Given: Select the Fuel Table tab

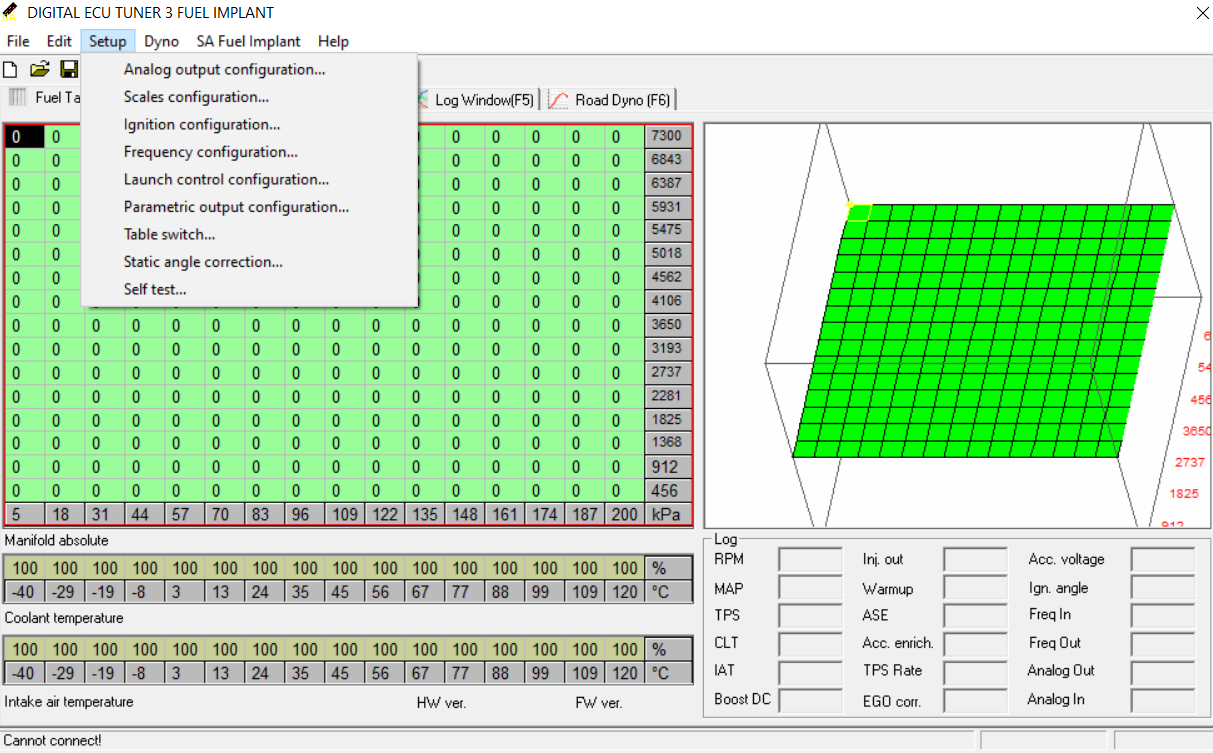Looking at the screenshot, I should pyautogui.click(x=45, y=98).
